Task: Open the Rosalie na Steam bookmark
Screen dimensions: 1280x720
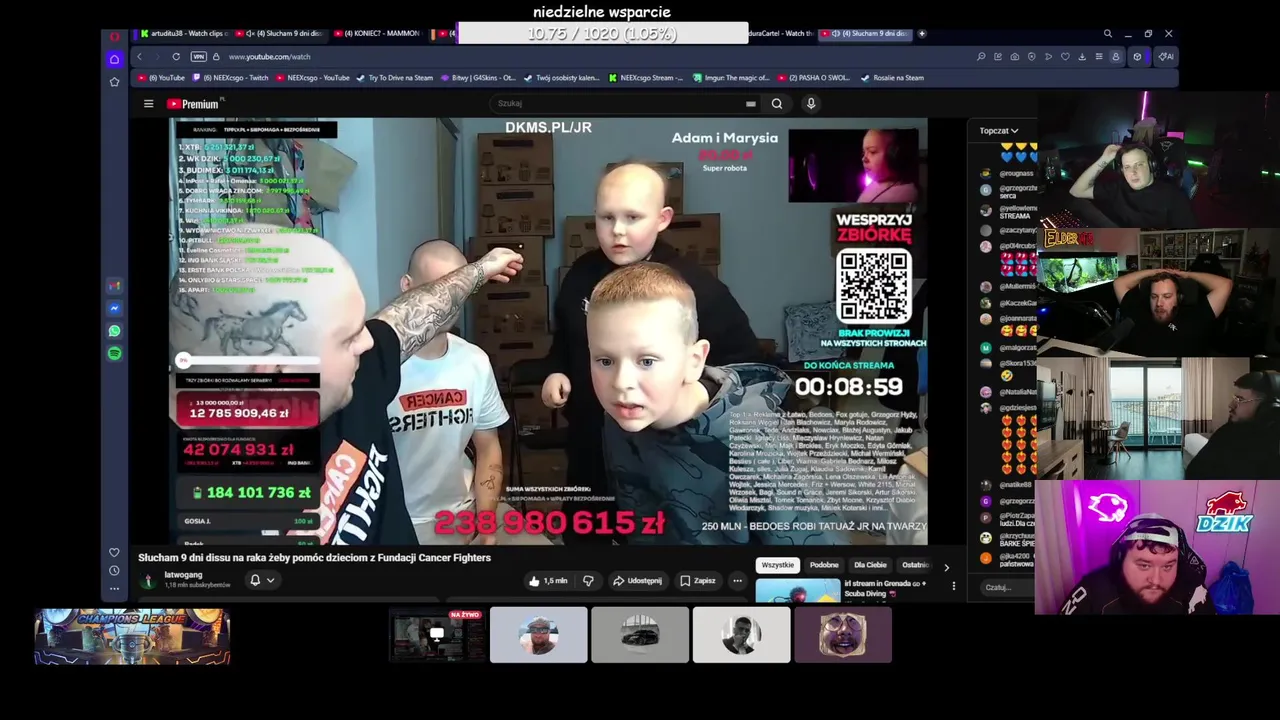Action: click(x=892, y=78)
